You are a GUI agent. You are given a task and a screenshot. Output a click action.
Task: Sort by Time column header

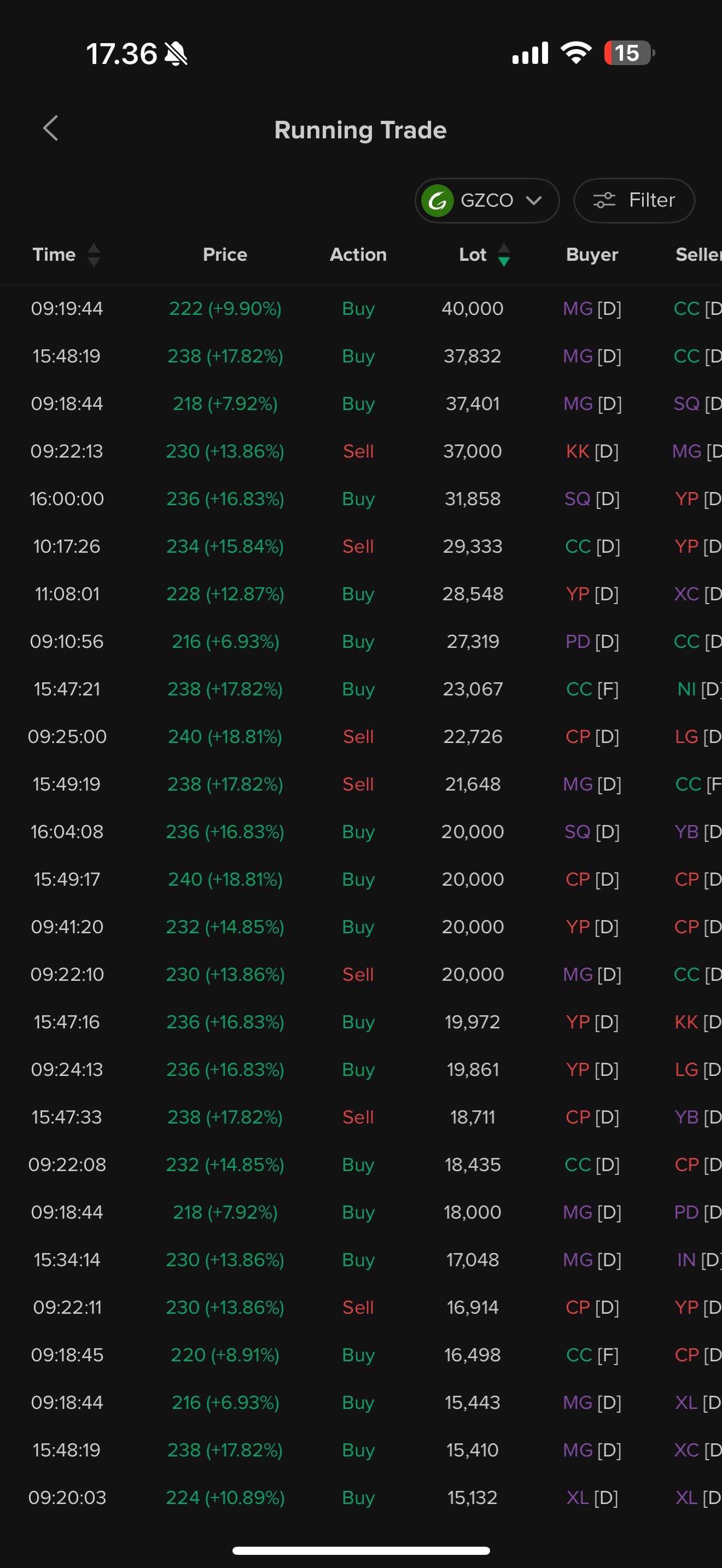(x=54, y=254)
